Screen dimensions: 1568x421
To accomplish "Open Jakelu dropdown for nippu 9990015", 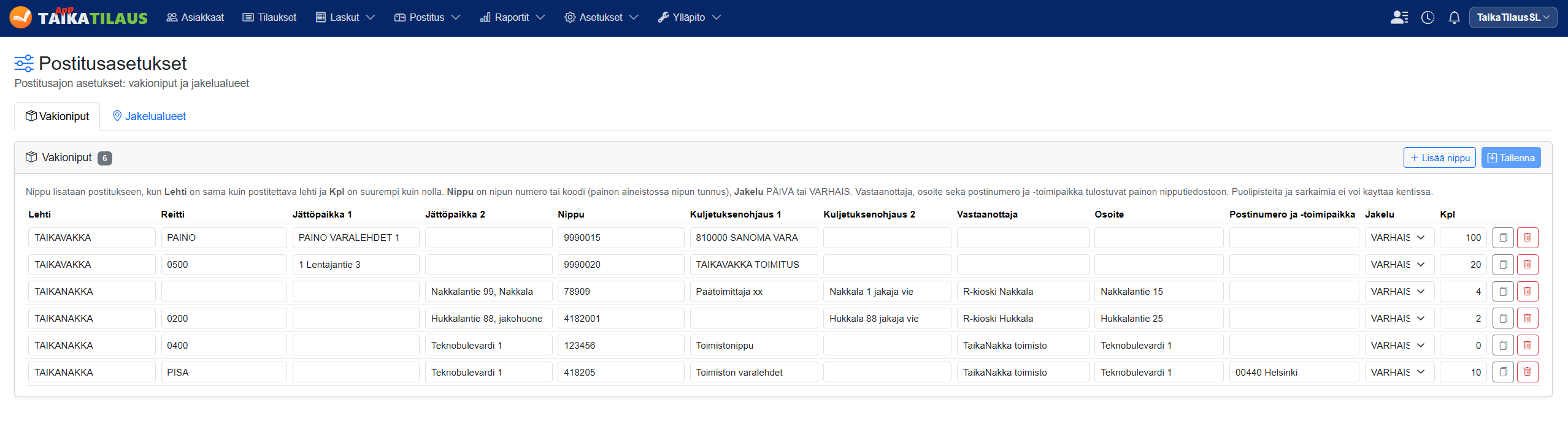I will coord(1399,238).
